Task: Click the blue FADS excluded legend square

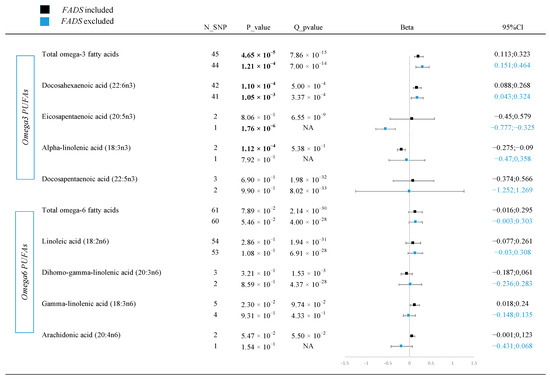Action: pyautogui.click(x=45, y=21)
